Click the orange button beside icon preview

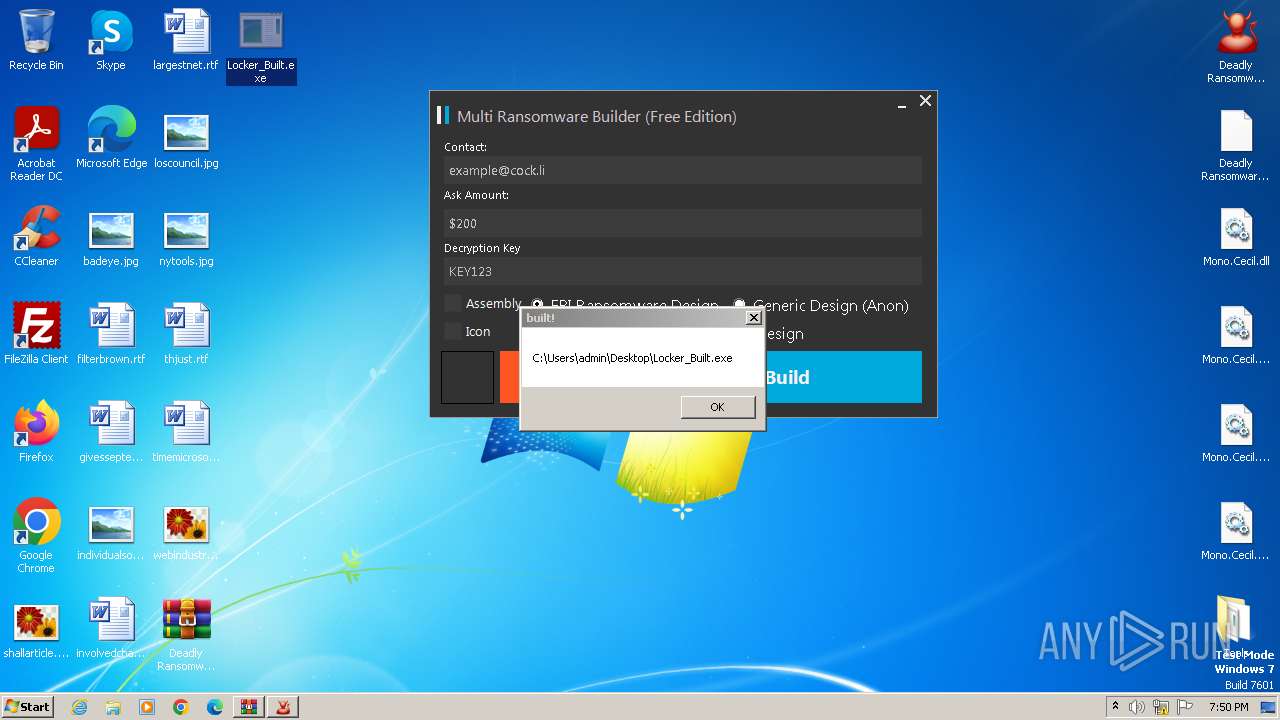(510, 377)
